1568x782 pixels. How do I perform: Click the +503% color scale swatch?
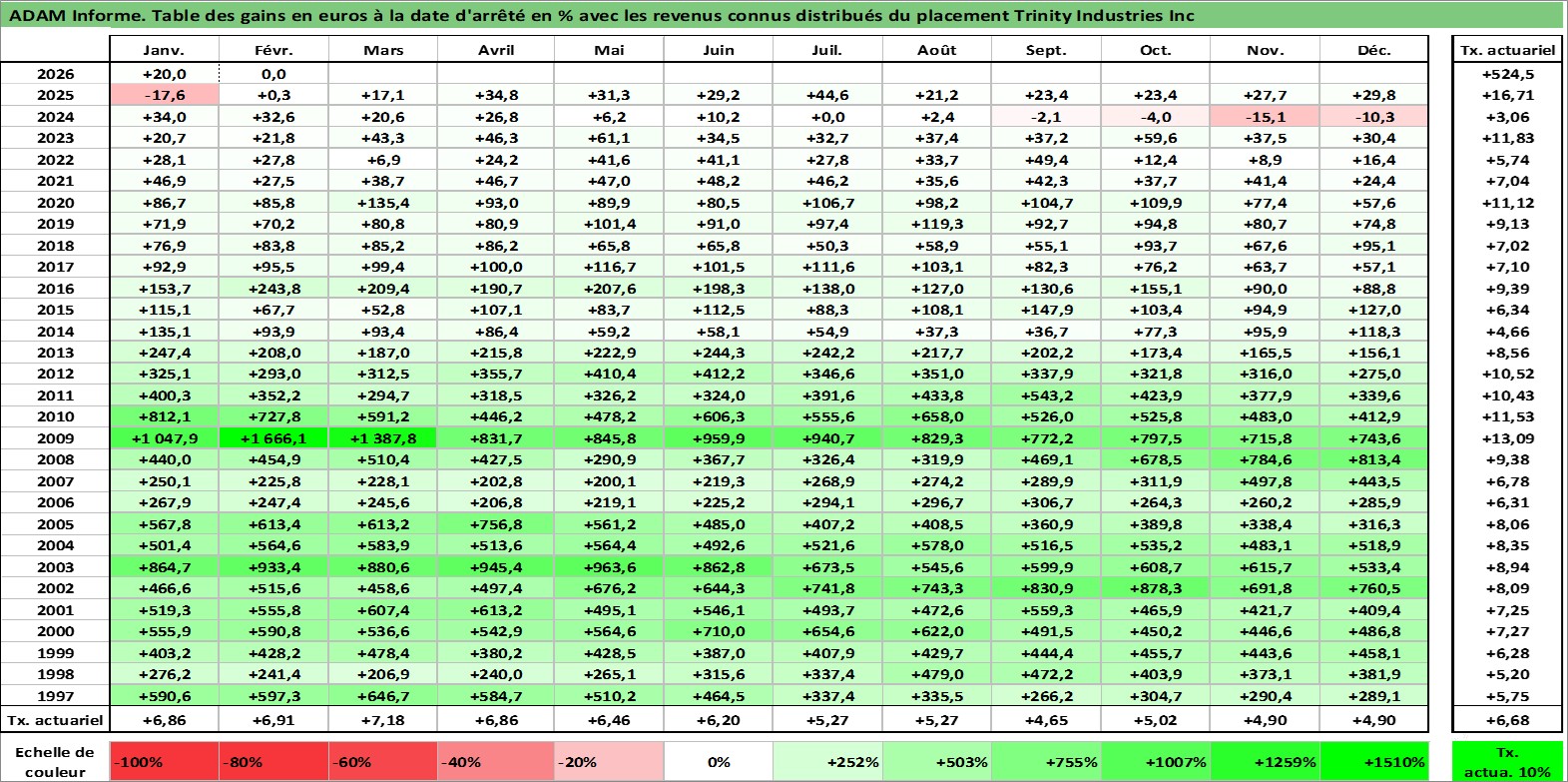tap(937, 761)
